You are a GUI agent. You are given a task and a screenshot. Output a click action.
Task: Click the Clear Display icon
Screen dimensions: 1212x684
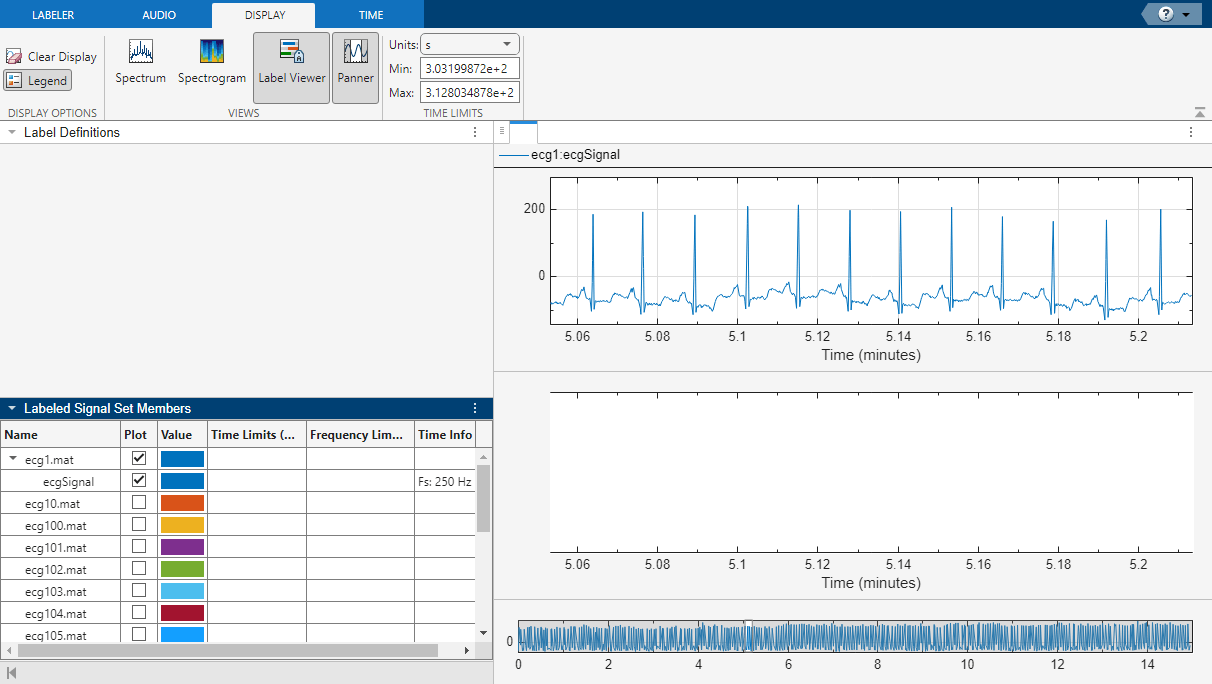coord(14,57)
